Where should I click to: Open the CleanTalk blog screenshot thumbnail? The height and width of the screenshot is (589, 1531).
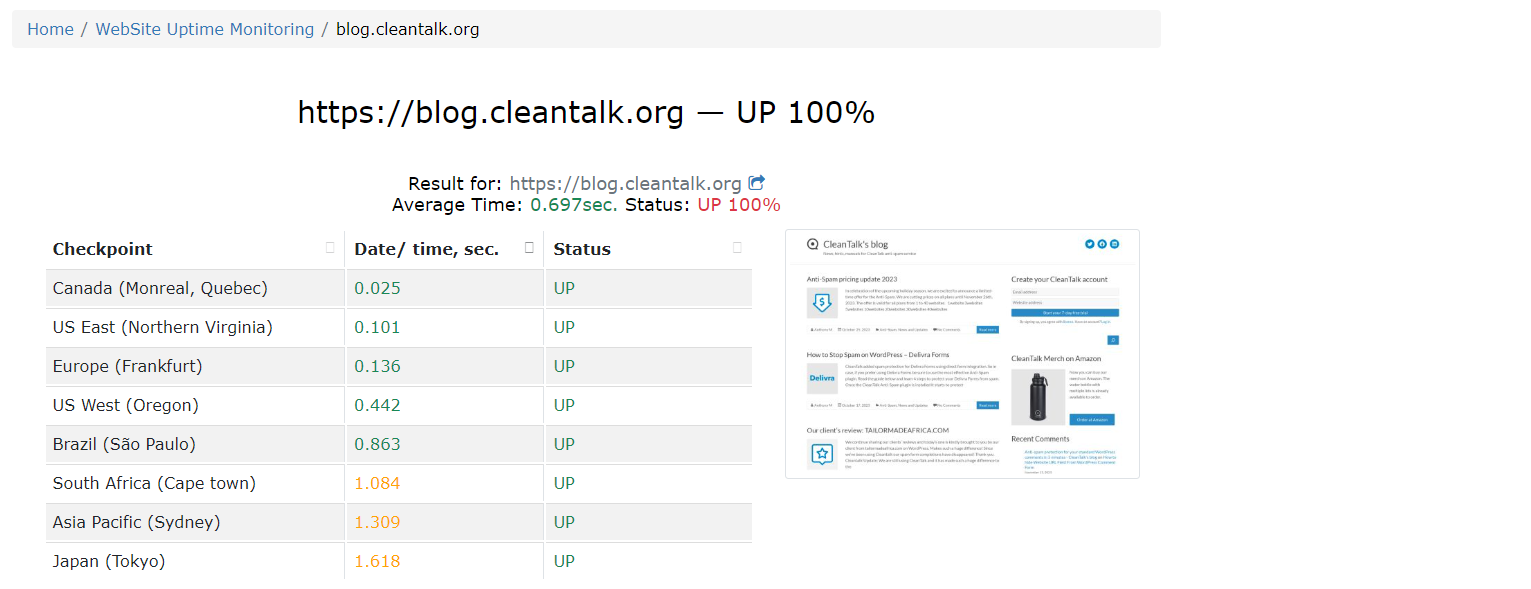962,354
